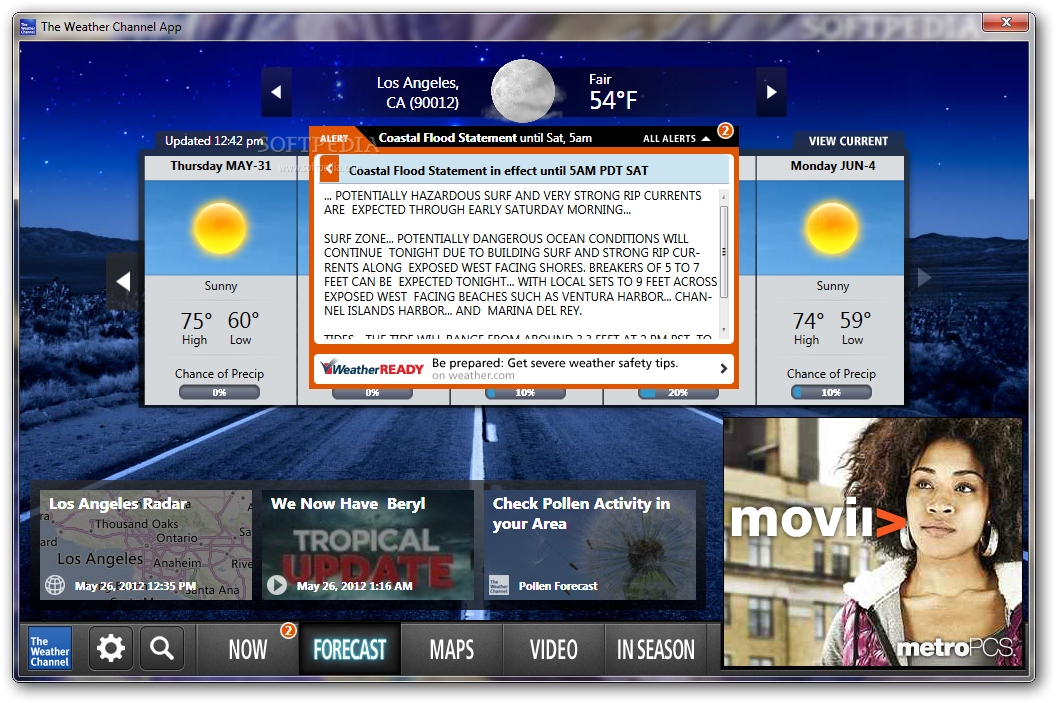This screenshot has height=703, width=1056.
Task: Open Check Pollen Activity in your Area tile
Action: (590, 545)
